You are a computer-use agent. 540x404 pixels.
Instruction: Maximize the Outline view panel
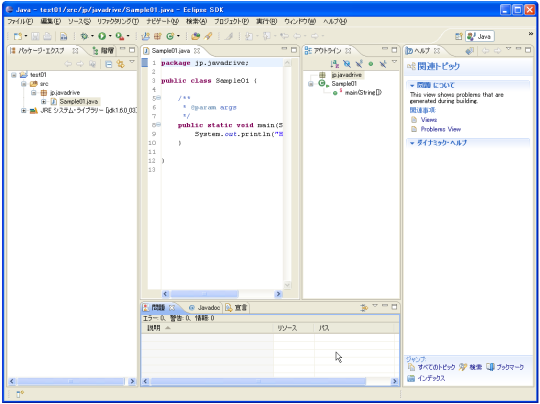coord(394,50)
